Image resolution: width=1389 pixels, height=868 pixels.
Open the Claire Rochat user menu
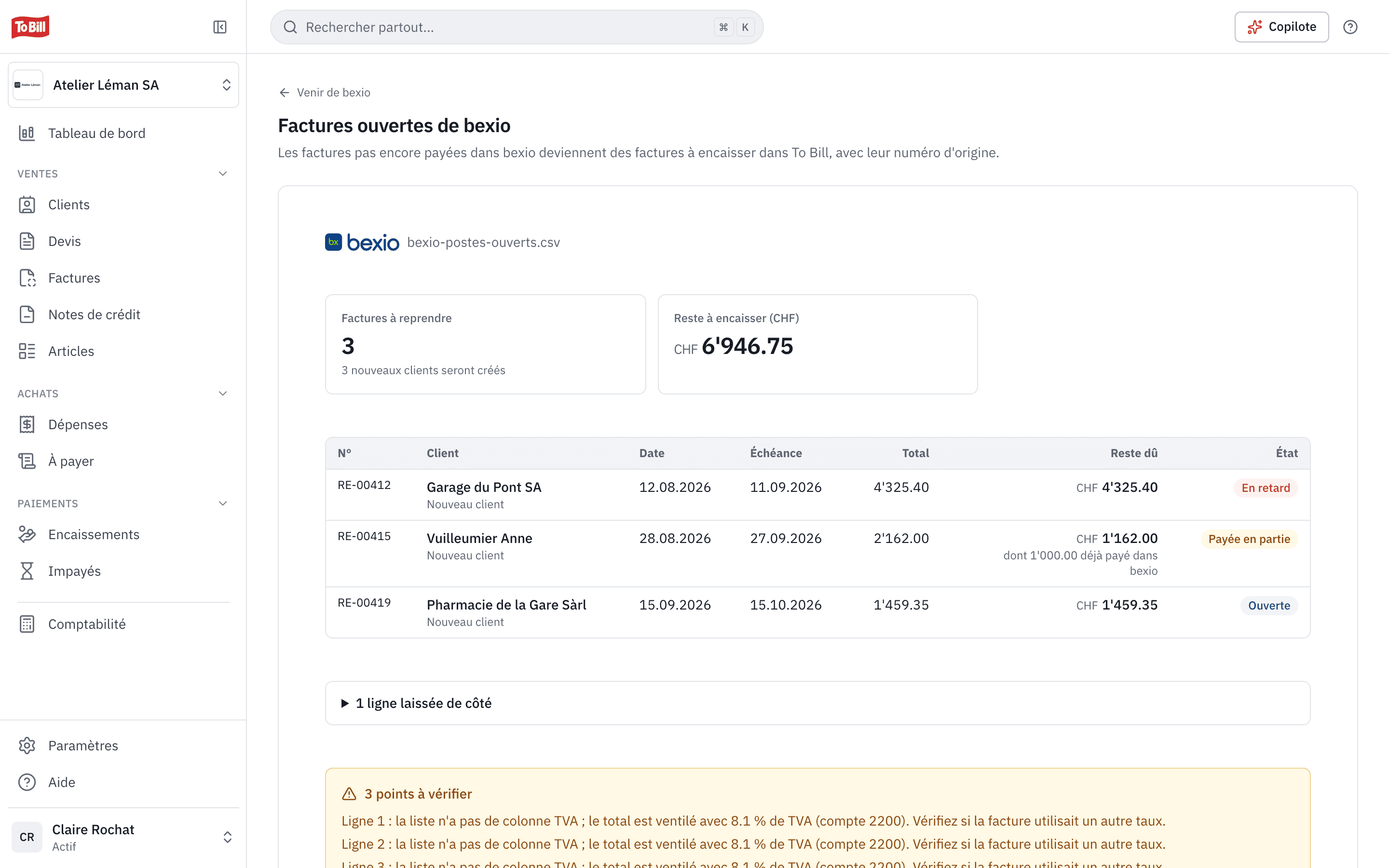coord(123,837)
